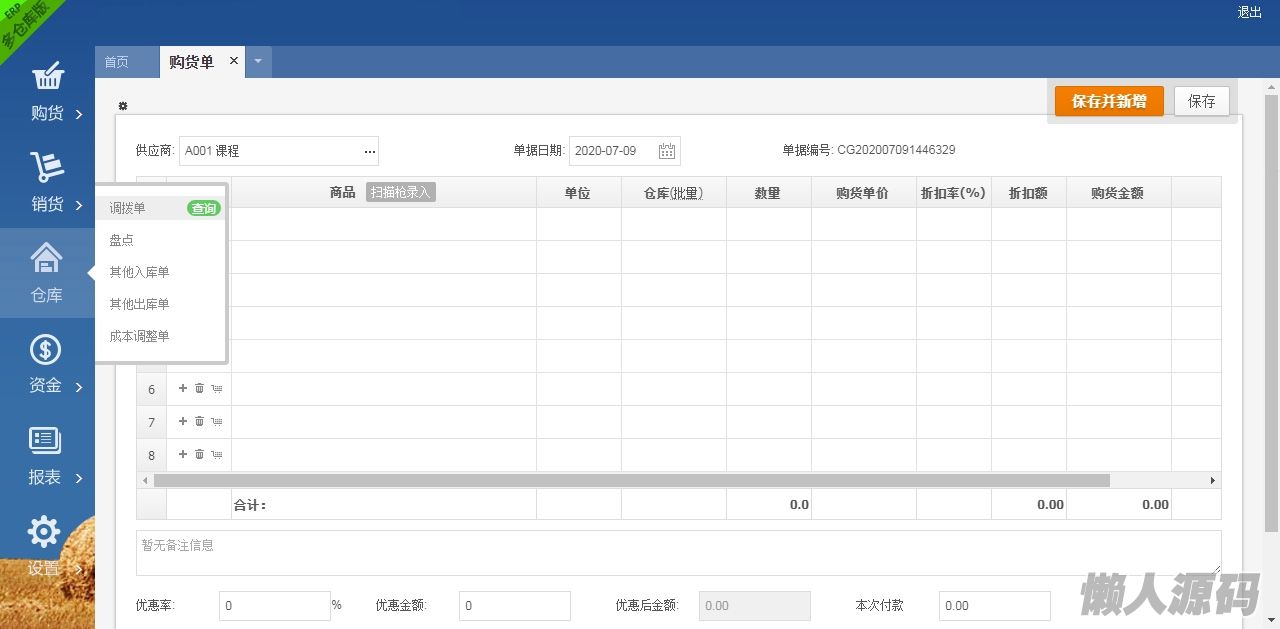Open the 销货 sales cart icon

point(47,168)
